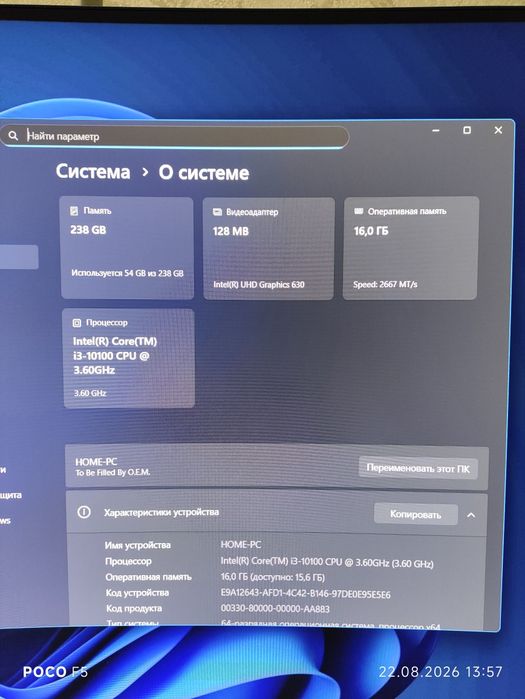Click the 'Оперативная память' row label in specs
Viewport: 525px width, 699px height.
coord(148,577)
